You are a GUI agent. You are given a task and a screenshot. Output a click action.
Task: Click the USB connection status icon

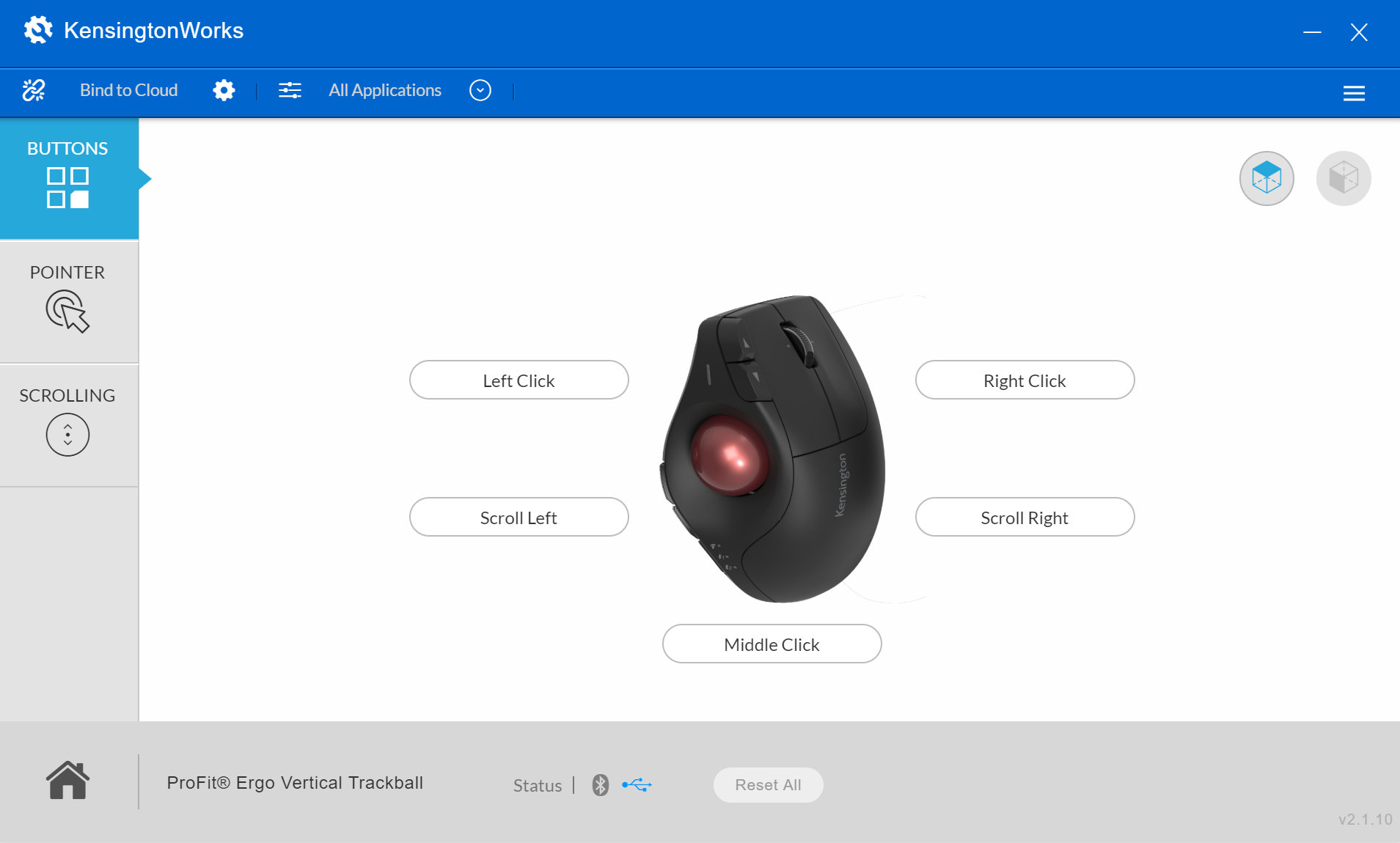637,784
